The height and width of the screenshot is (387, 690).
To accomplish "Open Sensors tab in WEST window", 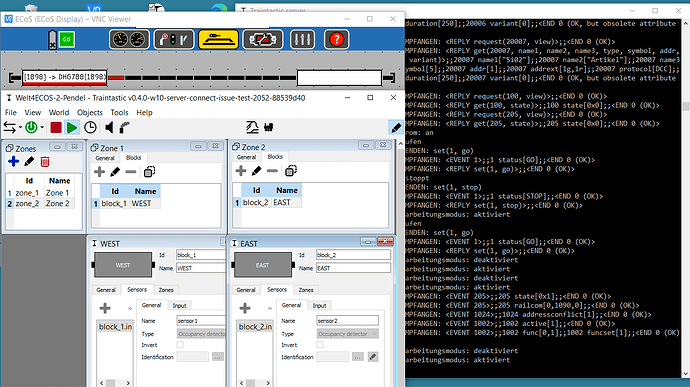I will click(137, 289).
